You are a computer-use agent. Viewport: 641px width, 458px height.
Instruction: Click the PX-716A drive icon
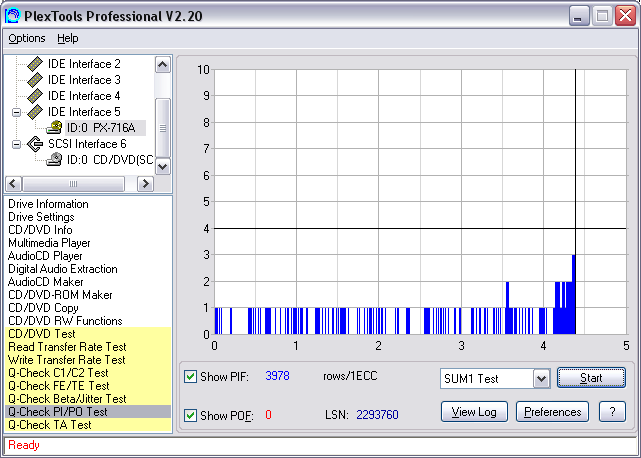pyautogui.click(x=54, y=128)
